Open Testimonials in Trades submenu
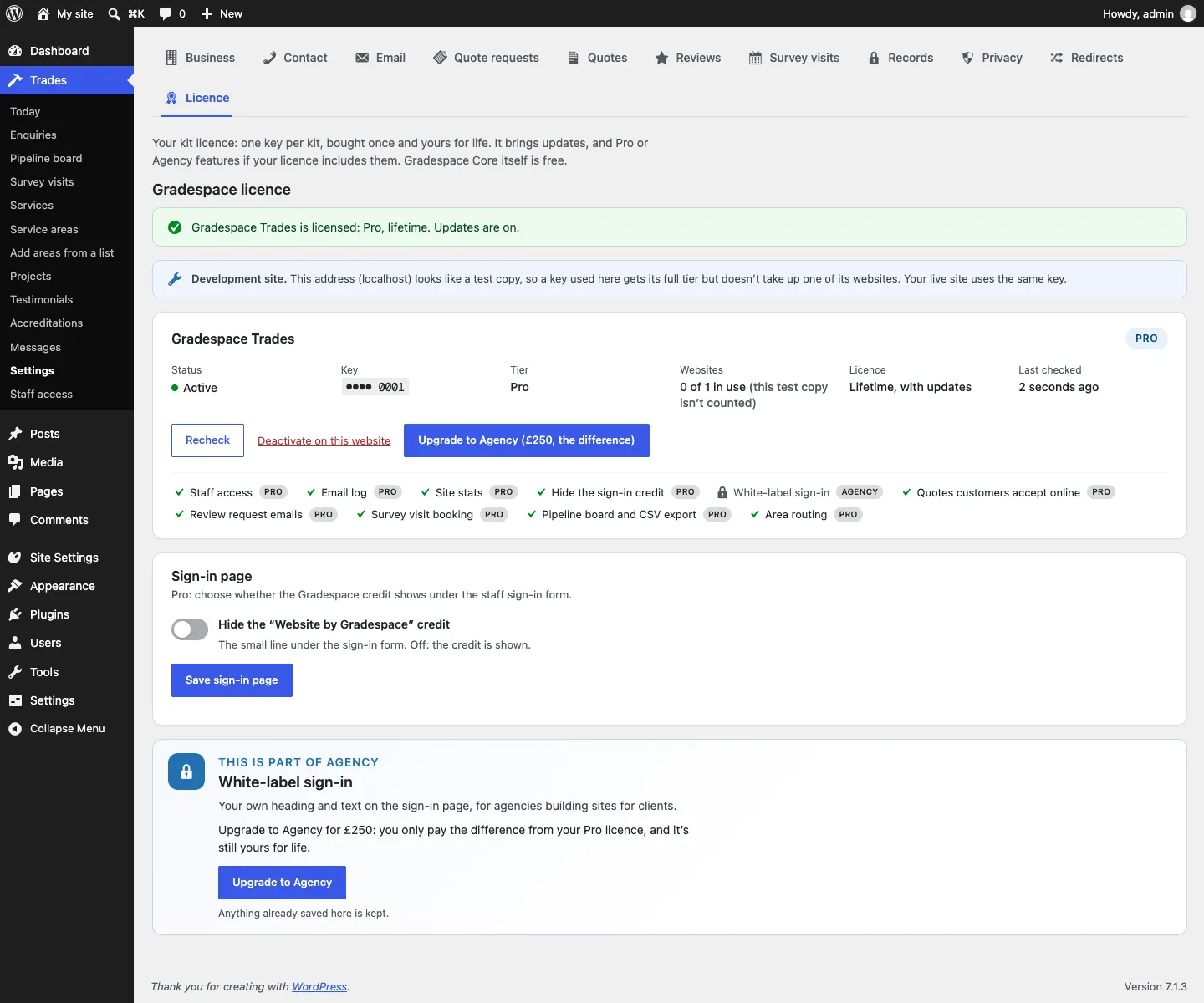 [41, 300]
